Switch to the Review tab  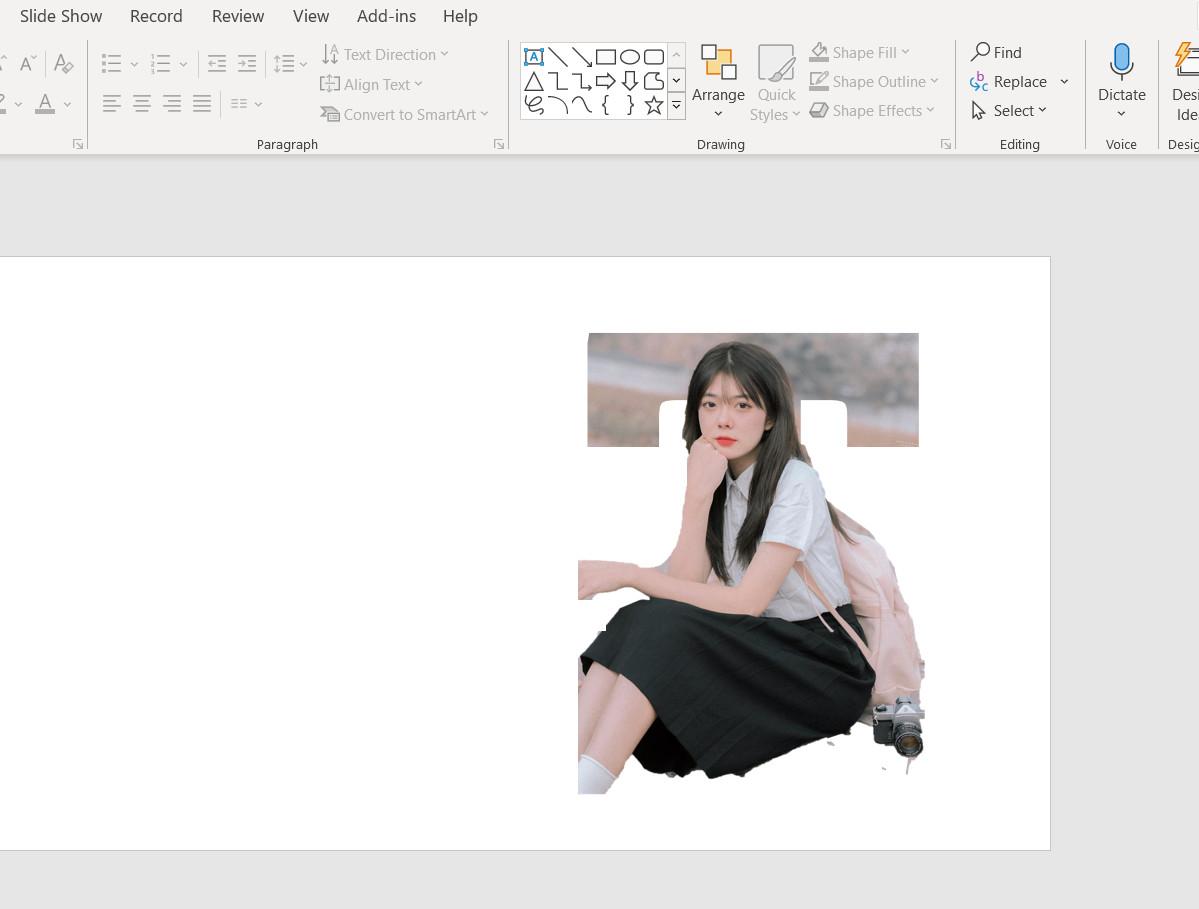tap(238, 16)
